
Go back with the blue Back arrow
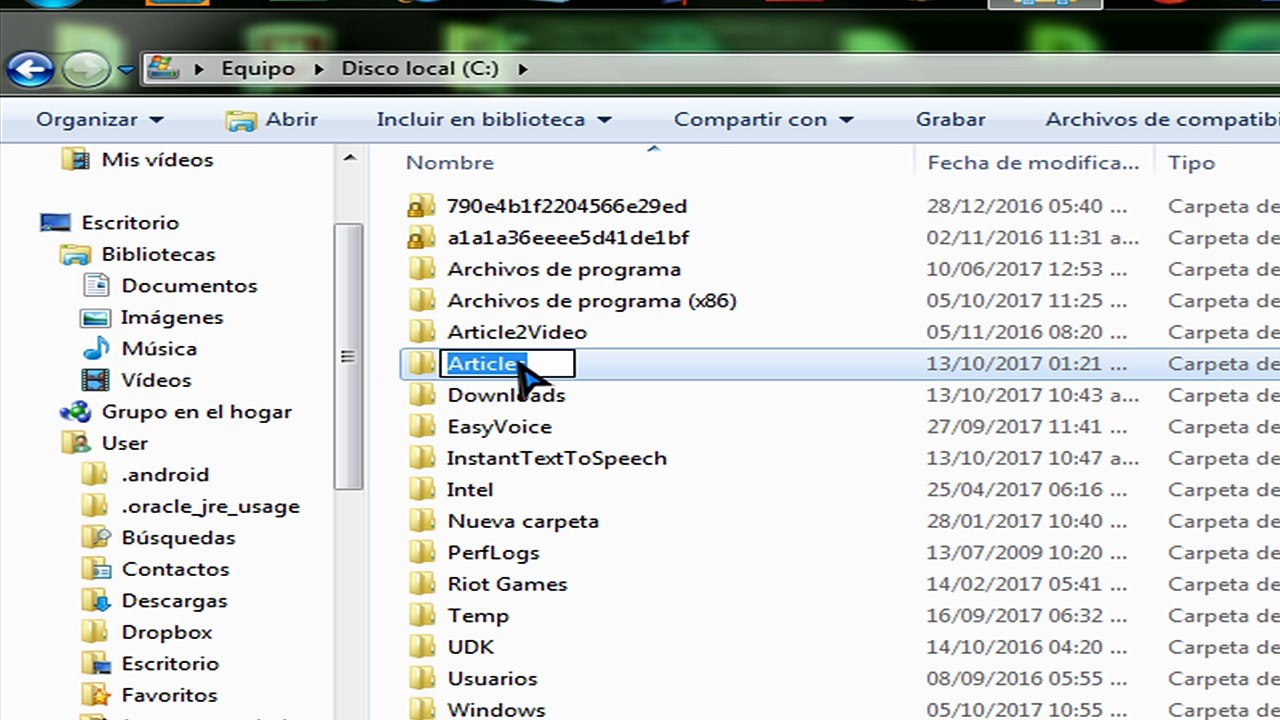[30, 69]
